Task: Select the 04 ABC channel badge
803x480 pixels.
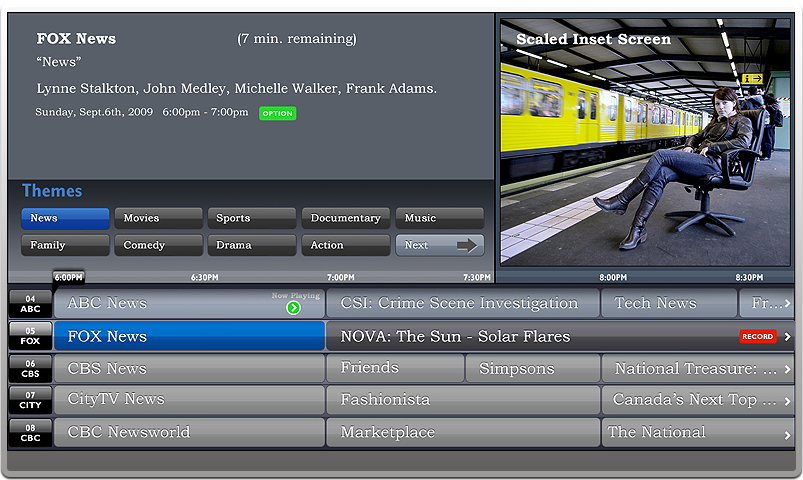Action: pos(30,304)
